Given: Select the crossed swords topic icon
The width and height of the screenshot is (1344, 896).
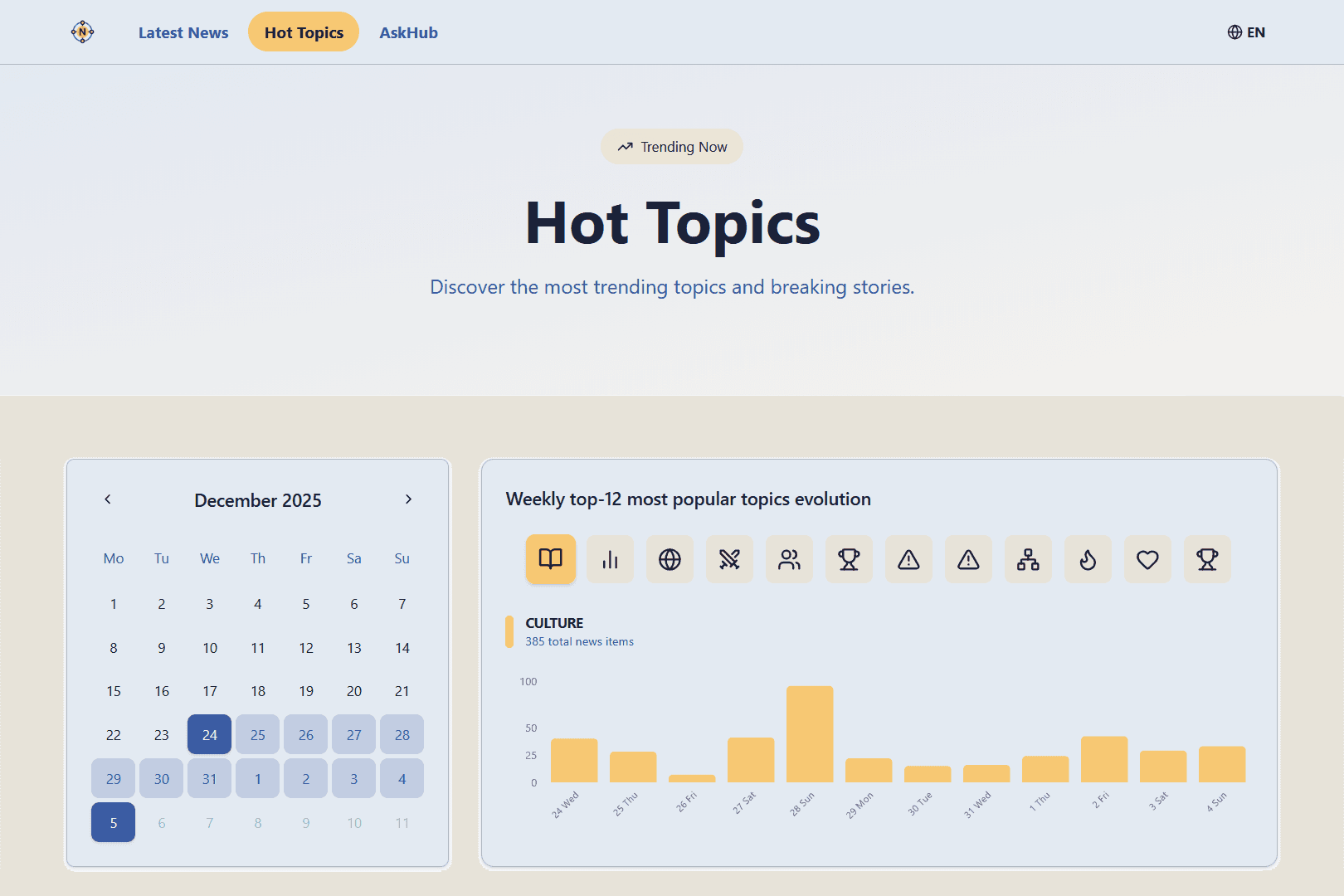Looking at the screenshot, I should (x=729, y=559).
